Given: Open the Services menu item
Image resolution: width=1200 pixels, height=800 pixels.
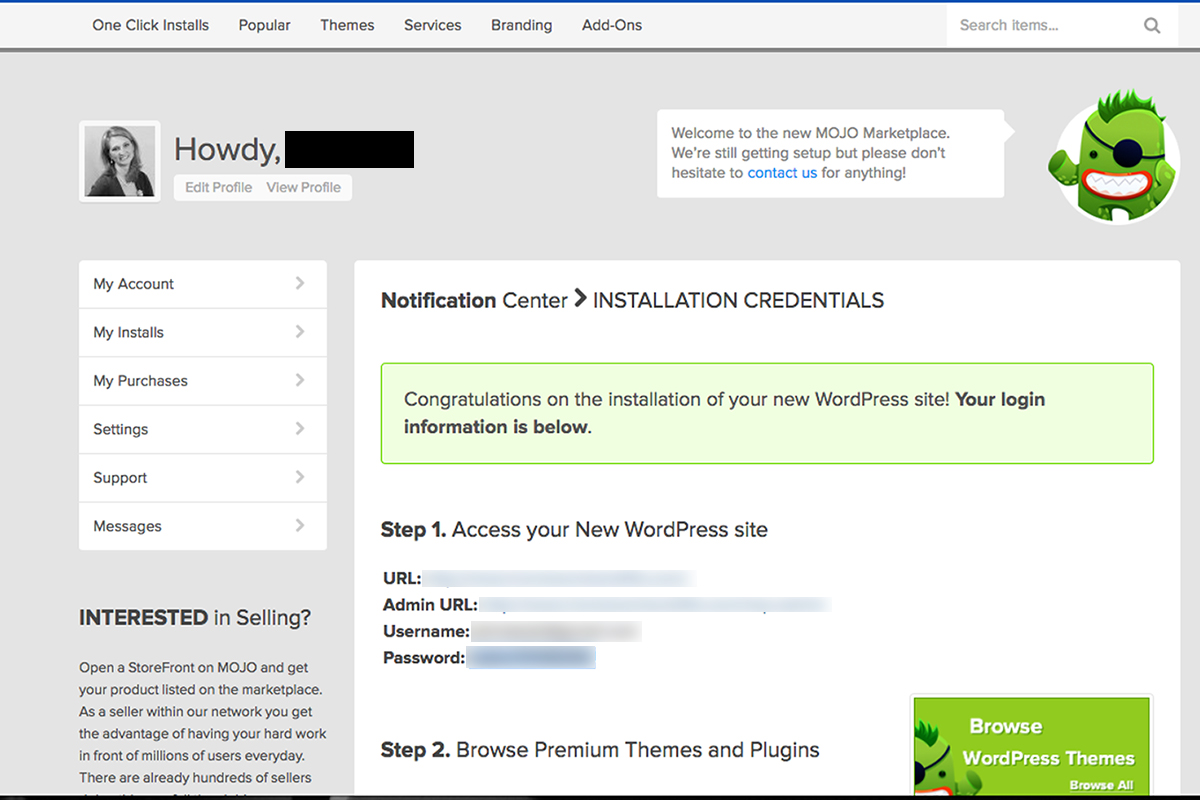Looking at the screenshot, I should coord(433,25).
